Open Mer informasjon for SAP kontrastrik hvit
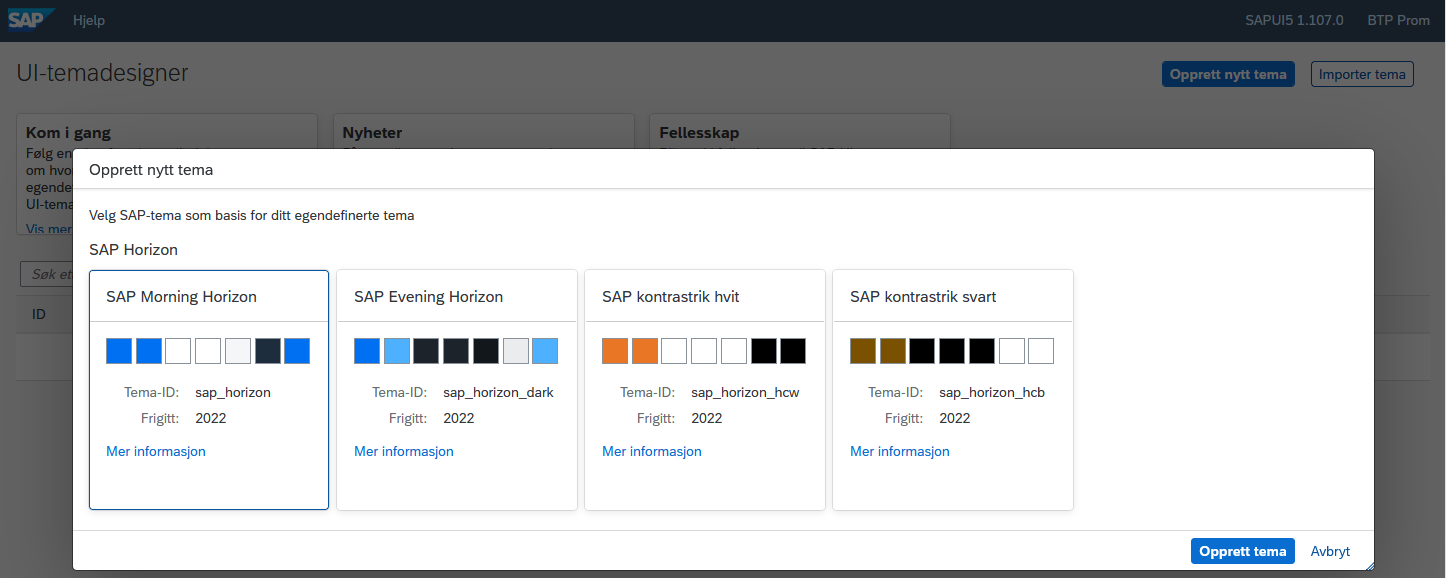This screenshot has width=1446, height=578. click(651, 451)
